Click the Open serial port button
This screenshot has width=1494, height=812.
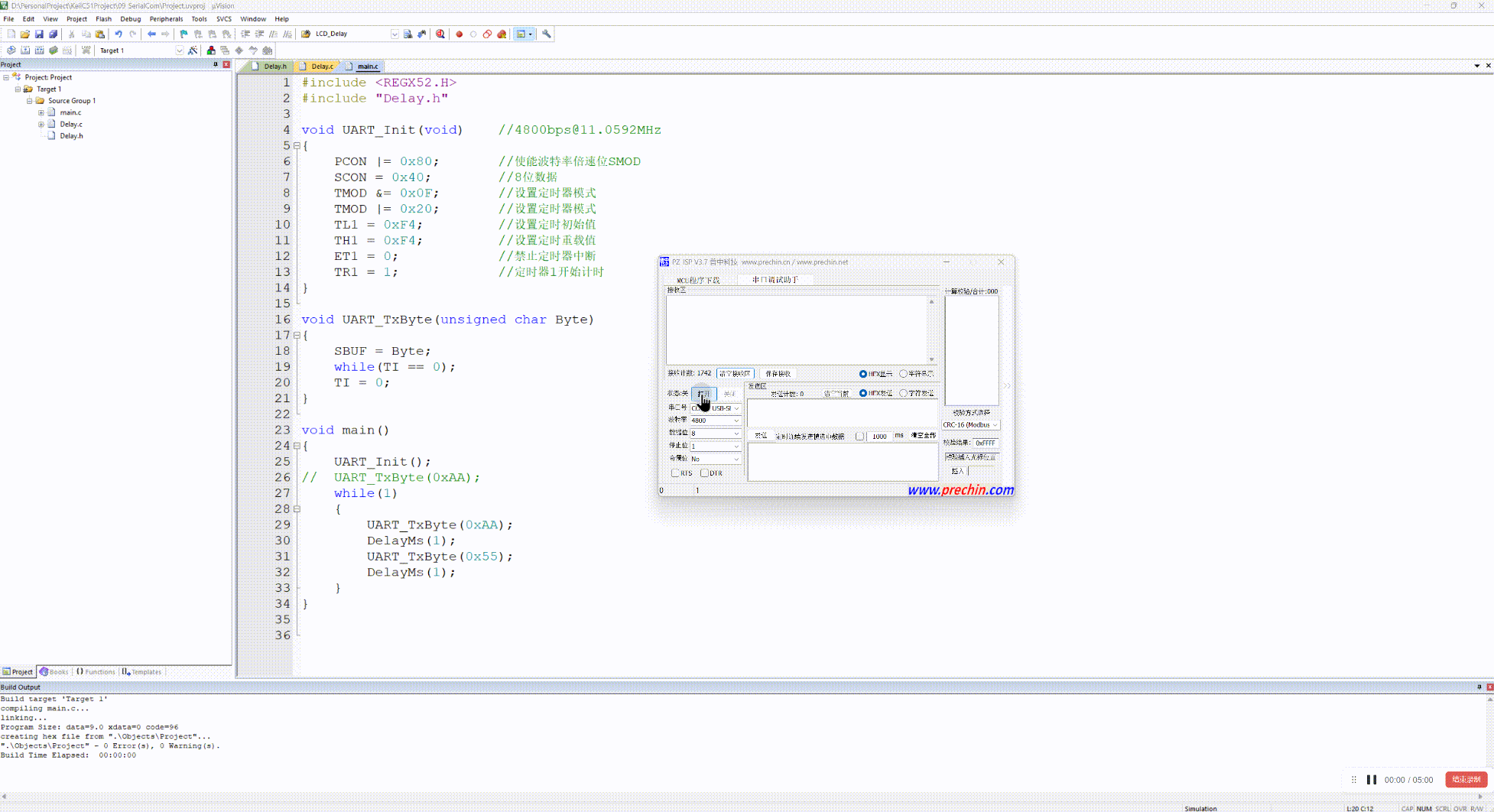(x=703, y=394)
